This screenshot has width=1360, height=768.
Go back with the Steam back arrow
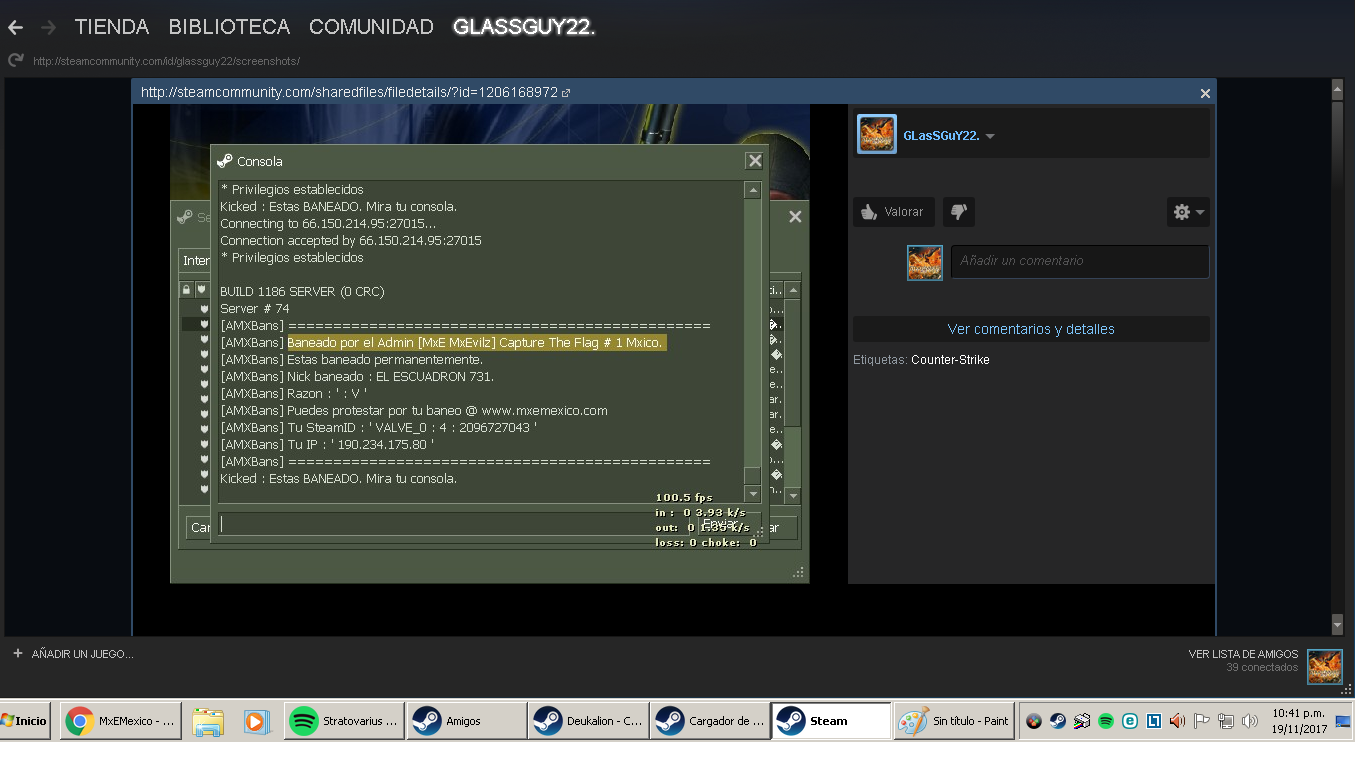point(15,27)
